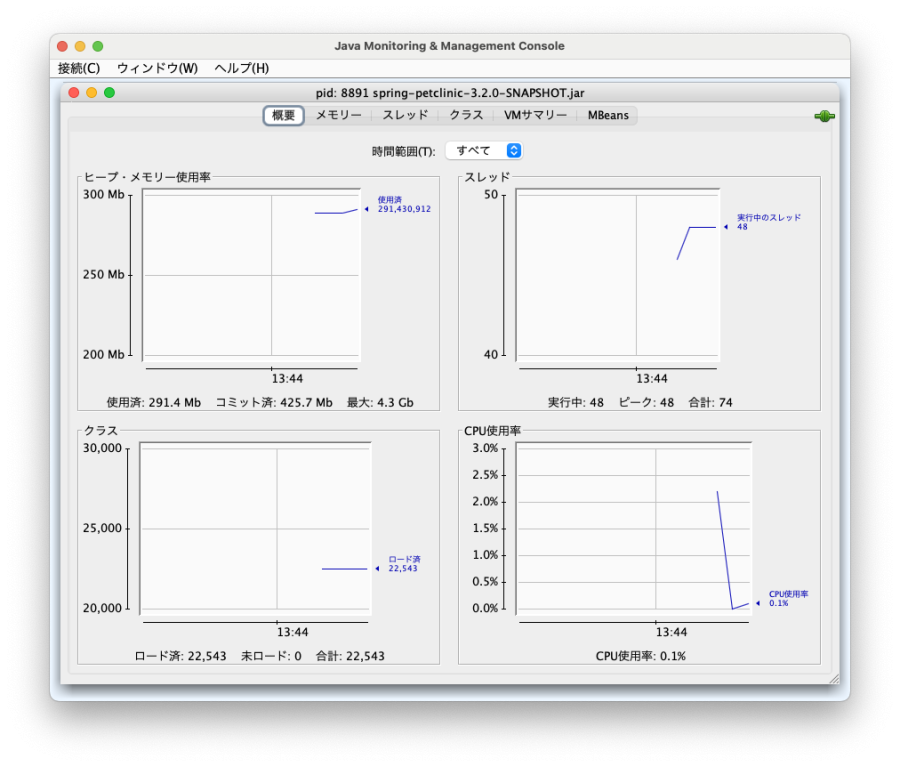
Task: Click the pid 8891 spring-petclinic window title
Action: pos(450,93)
